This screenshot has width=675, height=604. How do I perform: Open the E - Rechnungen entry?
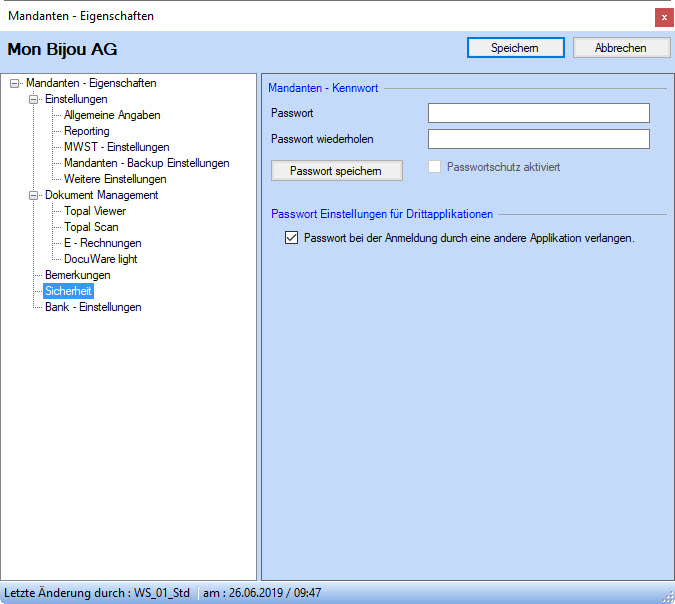tap(103, 243)
